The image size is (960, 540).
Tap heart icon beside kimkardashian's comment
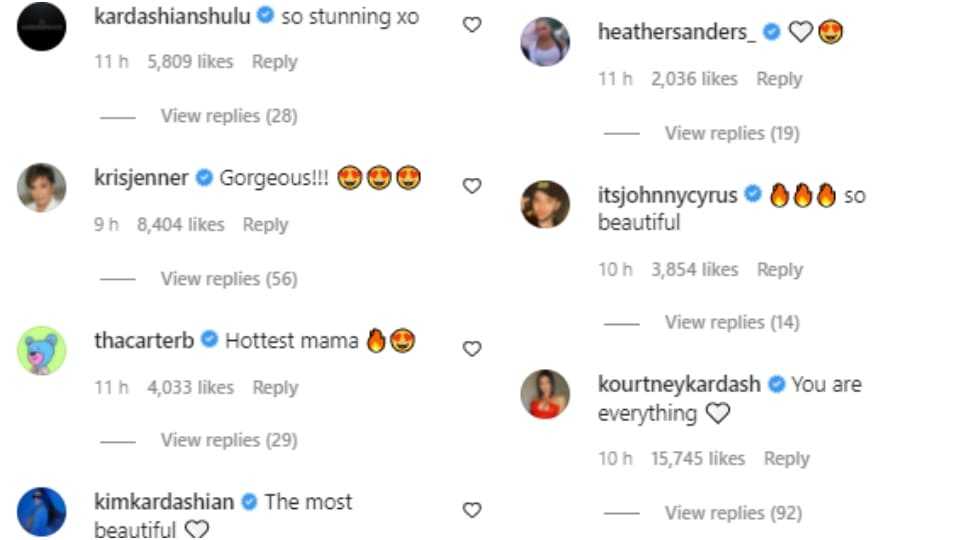(x=472, y=510)
